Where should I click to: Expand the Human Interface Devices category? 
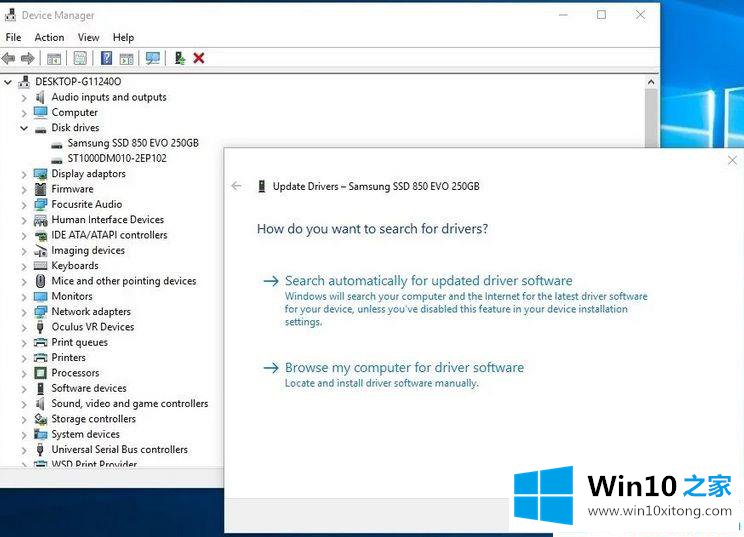point(24,220)
